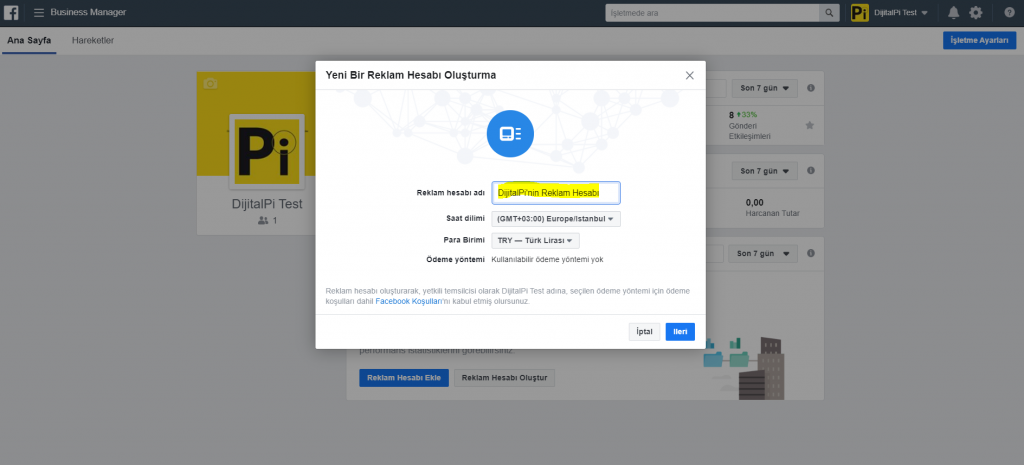The image size is (1024, 465).
Task: Click the İleri button
Action: (x=680, y=332)
